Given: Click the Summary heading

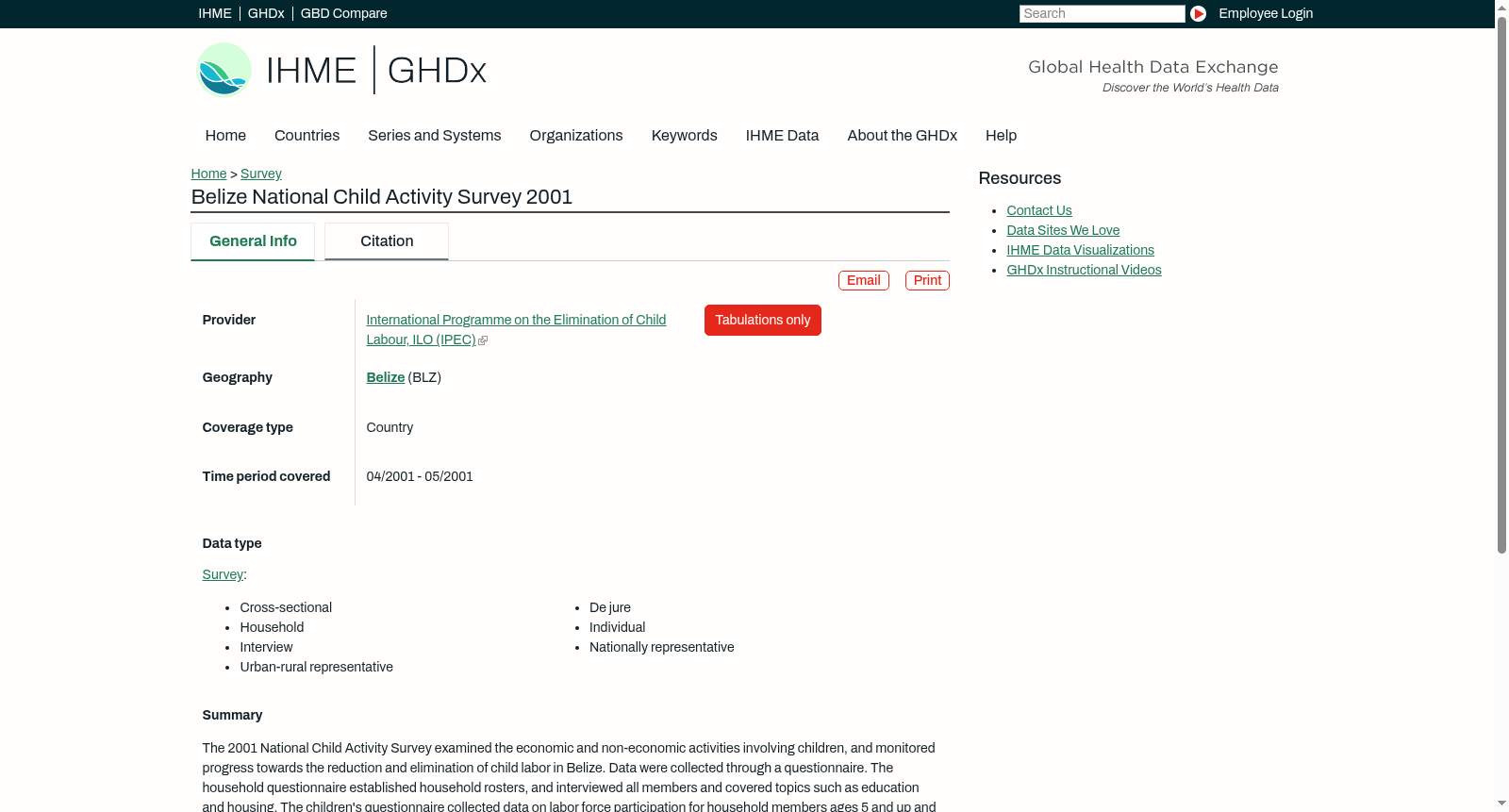Looking at the screenshot, I should tap(232, 715).
